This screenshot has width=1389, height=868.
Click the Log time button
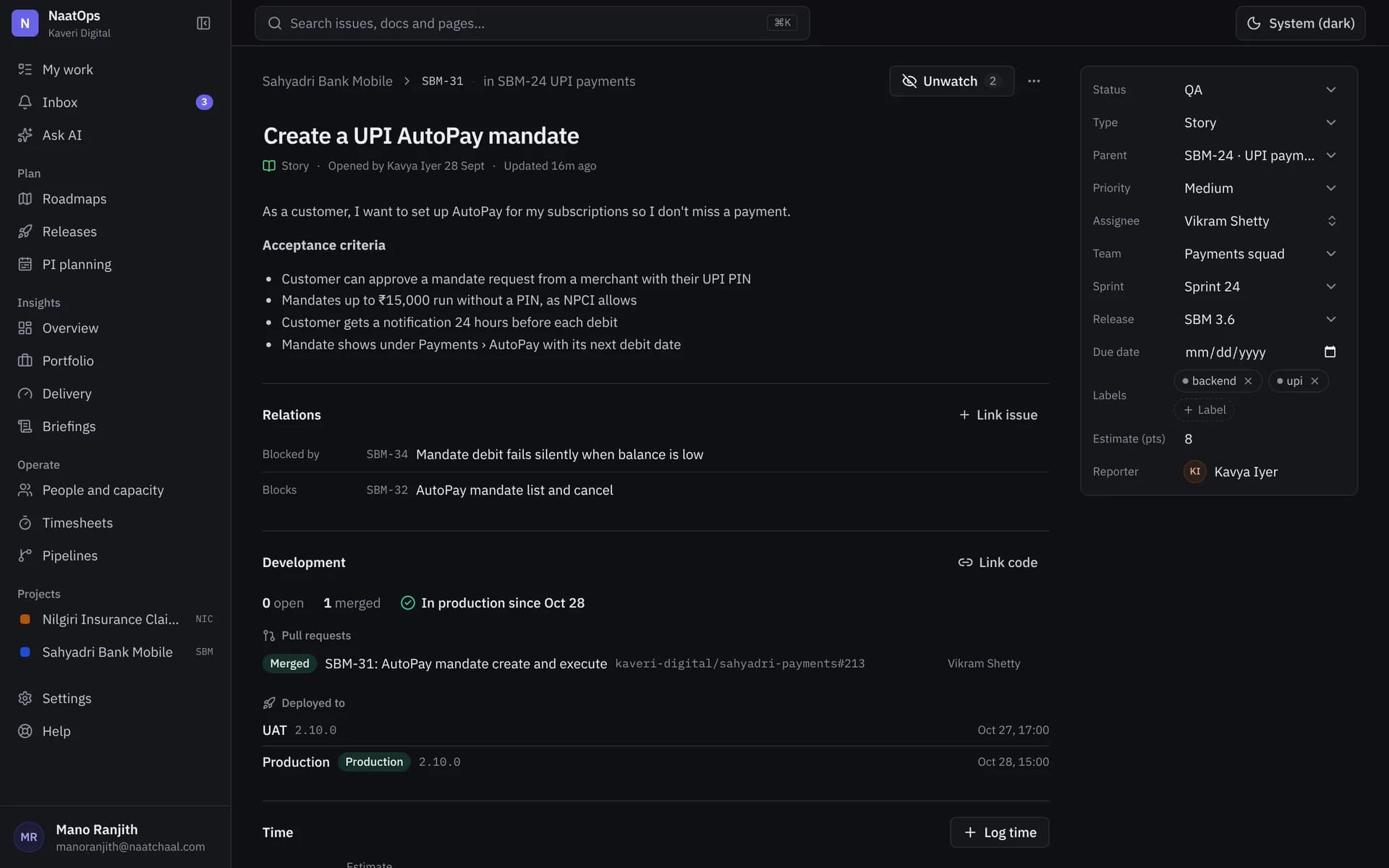click(1000, 833)
